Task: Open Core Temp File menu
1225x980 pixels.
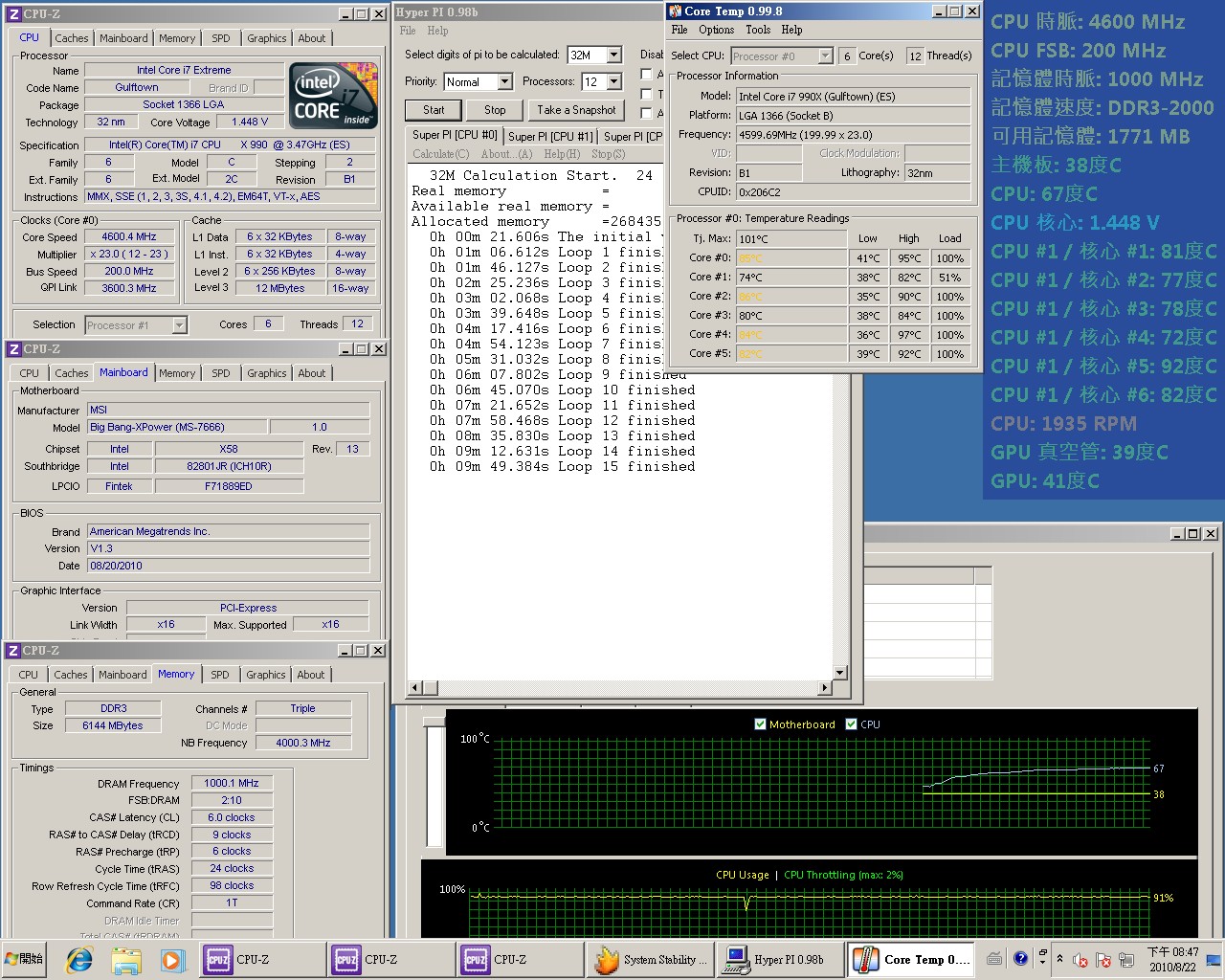Action: click(679, 30)
